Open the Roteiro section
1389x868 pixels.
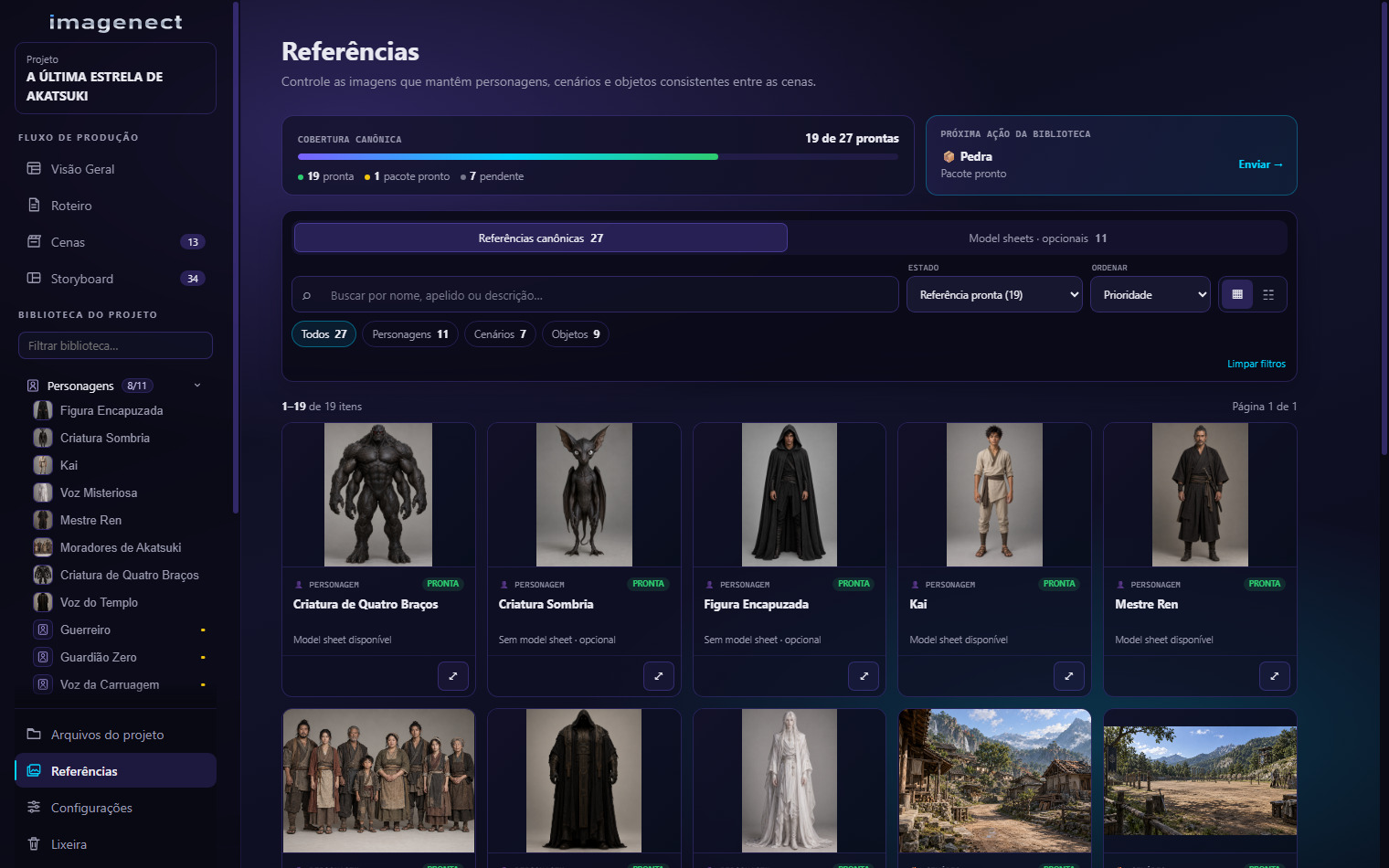115,206
